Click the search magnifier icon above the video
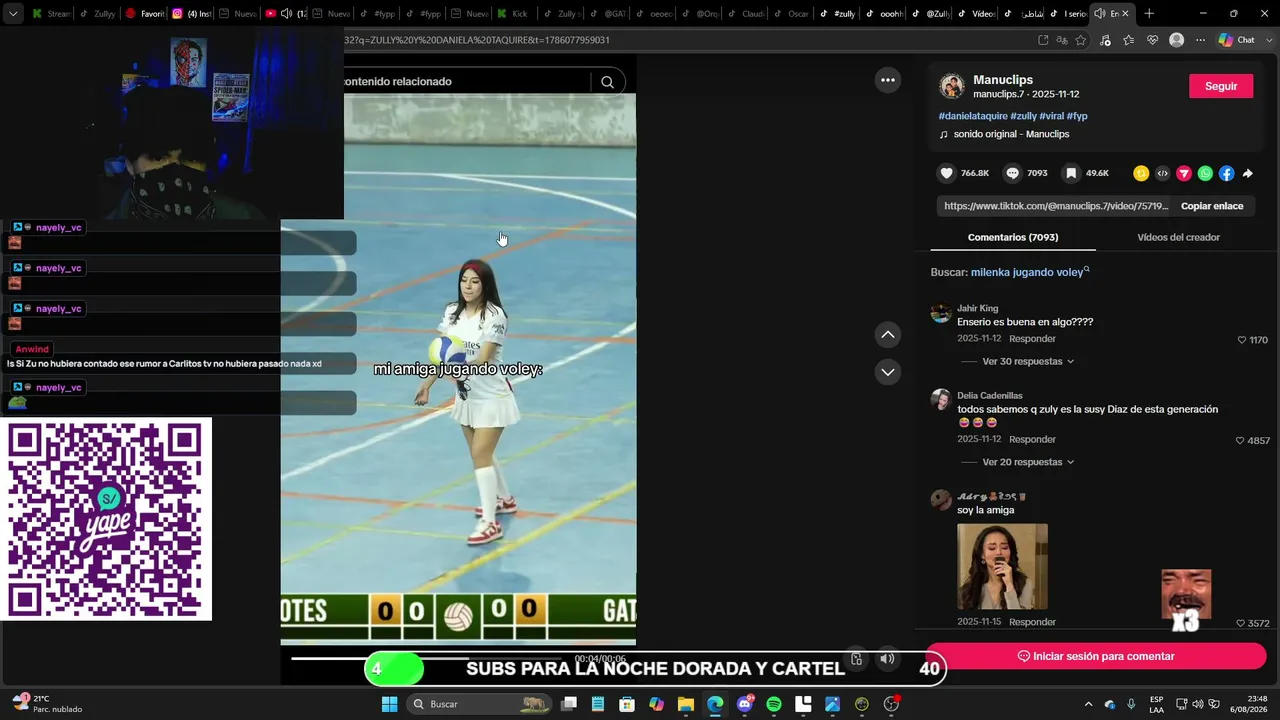The height and width of the screenshot is (720, 1280). click(607, 82)
